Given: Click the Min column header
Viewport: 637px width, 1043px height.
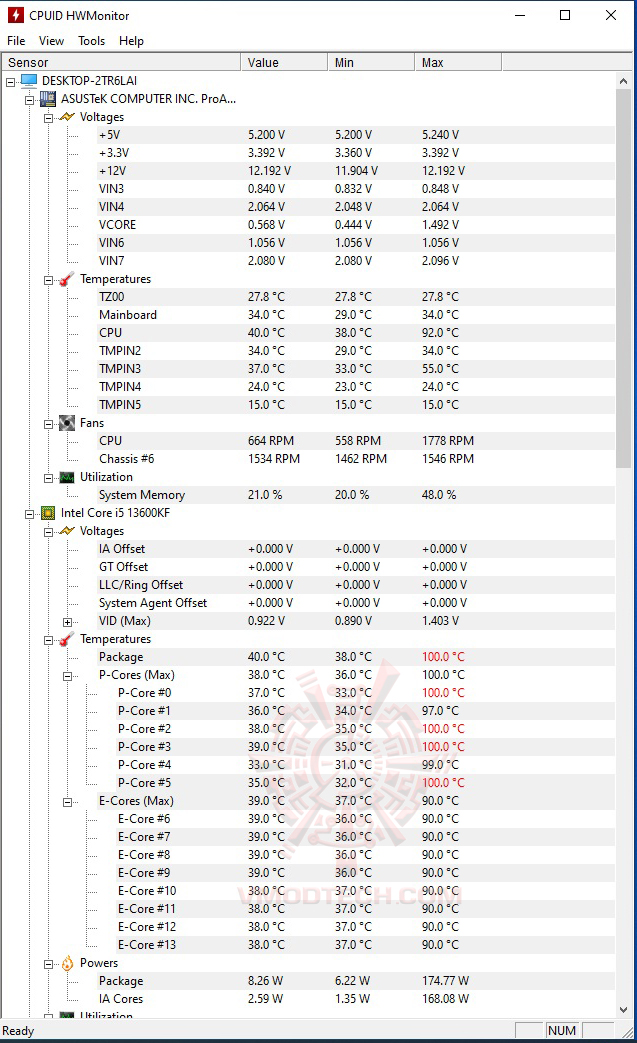Looking at the screenshot, I should click(371, 63).
